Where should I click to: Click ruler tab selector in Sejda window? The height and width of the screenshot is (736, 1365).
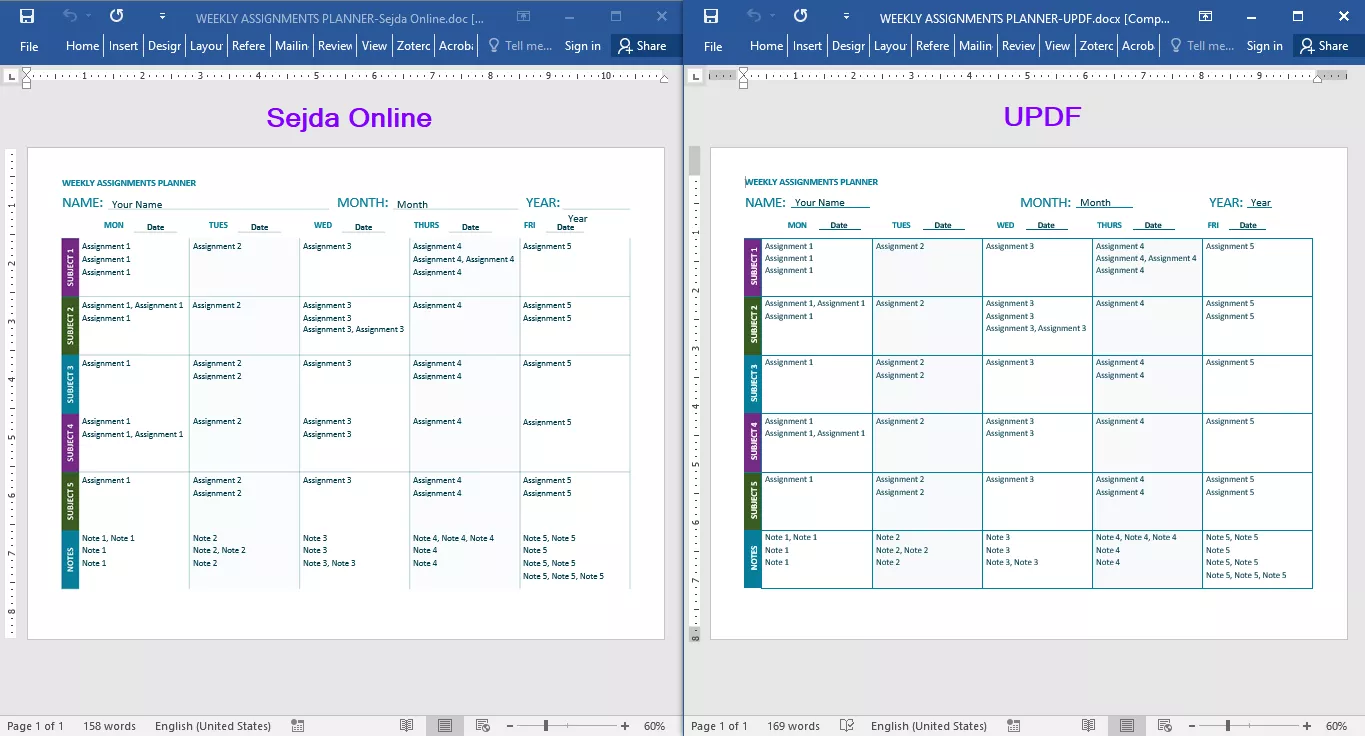tap(11, 76)
